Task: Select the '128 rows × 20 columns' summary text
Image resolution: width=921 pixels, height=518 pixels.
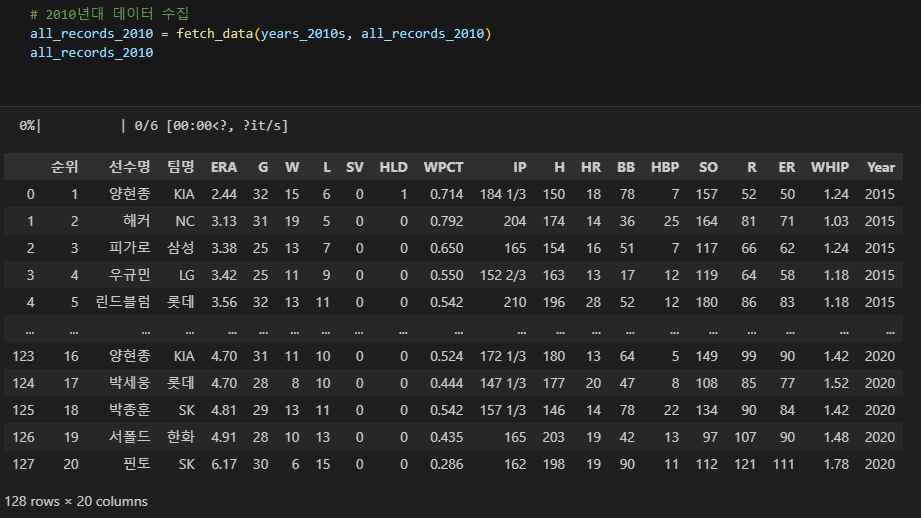Action: pos(76,502)
